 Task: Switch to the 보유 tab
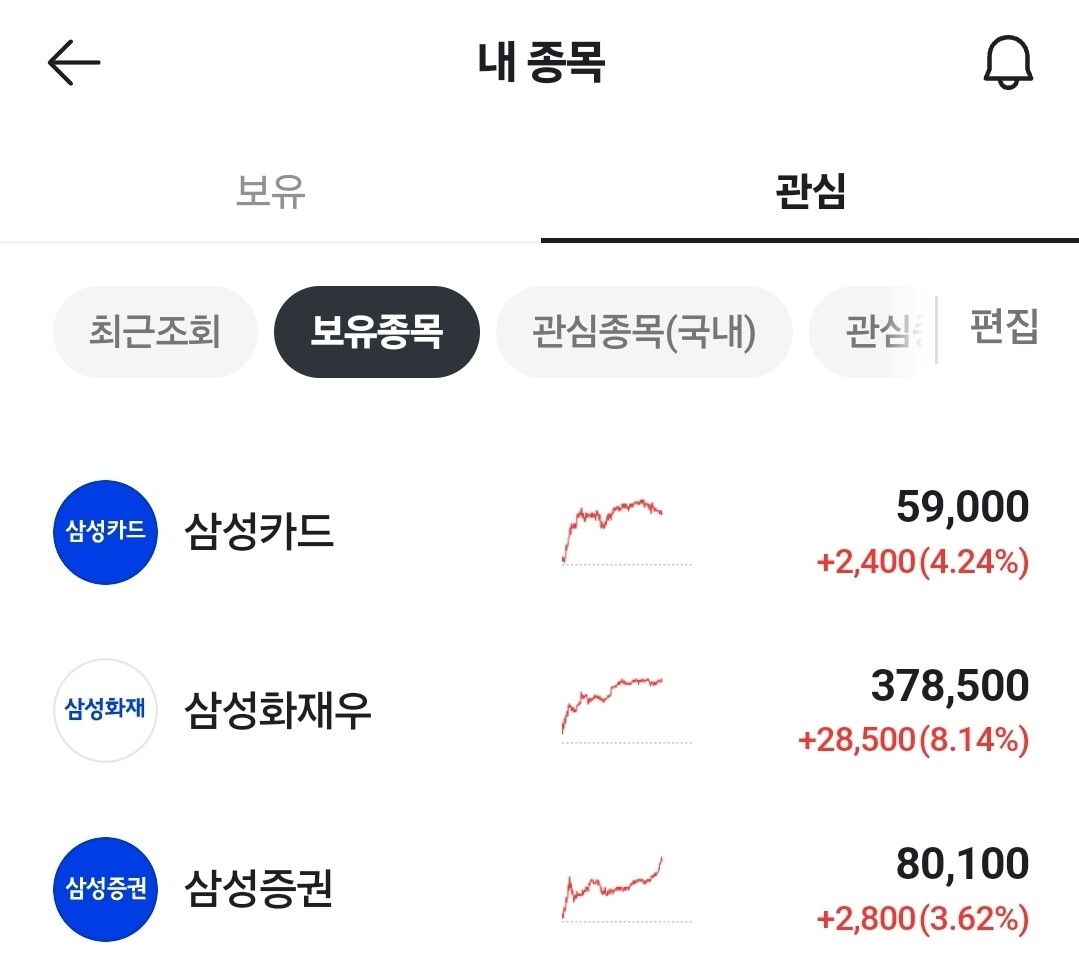(x=270, y=192)
